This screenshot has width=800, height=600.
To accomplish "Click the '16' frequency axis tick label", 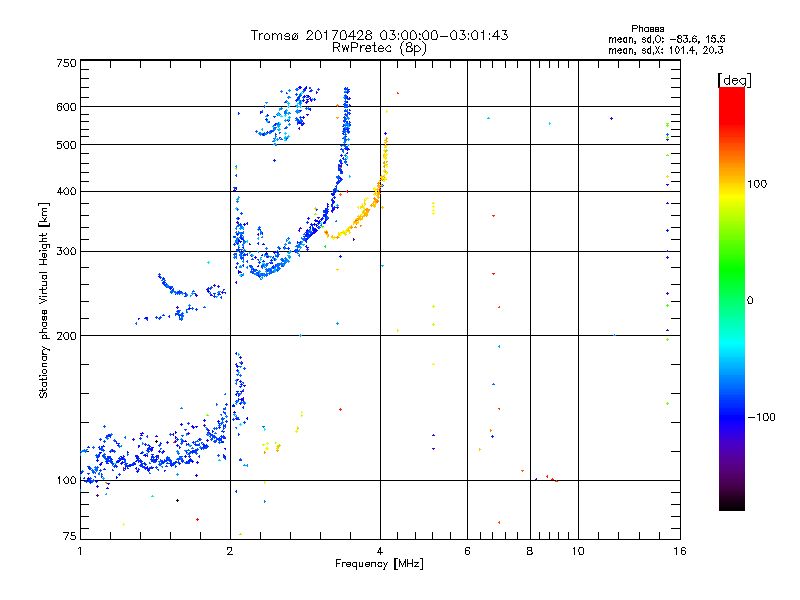I will [680, 551].
